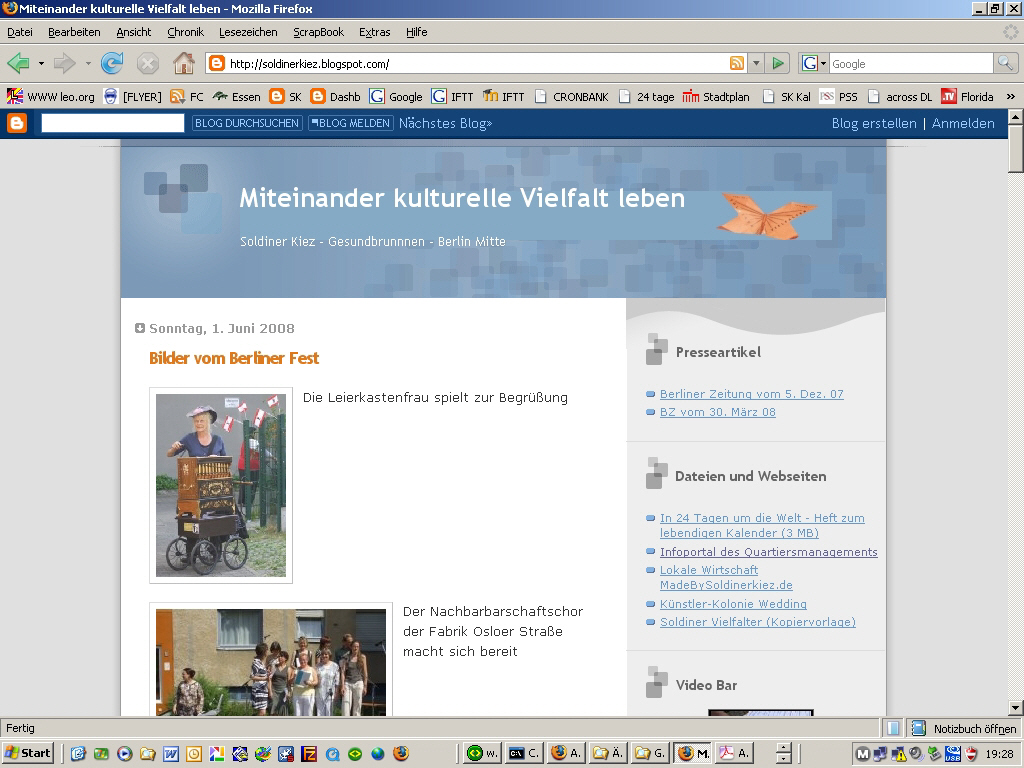Open the WWW leo.org bookmark
1024x768 pixels.
click(51, 97)
